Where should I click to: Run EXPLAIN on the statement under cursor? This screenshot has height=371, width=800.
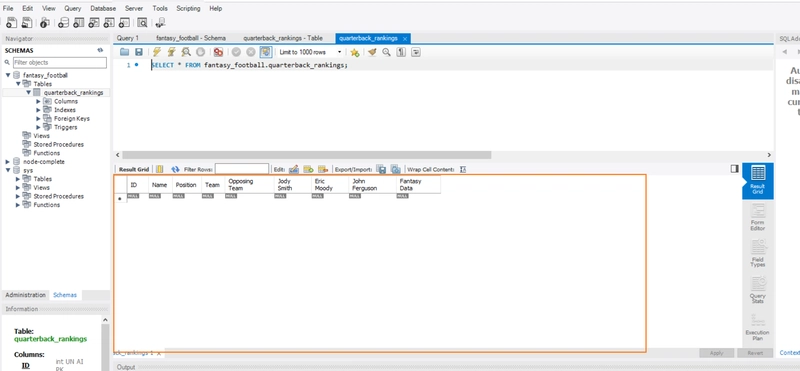(x=186, y=52)
